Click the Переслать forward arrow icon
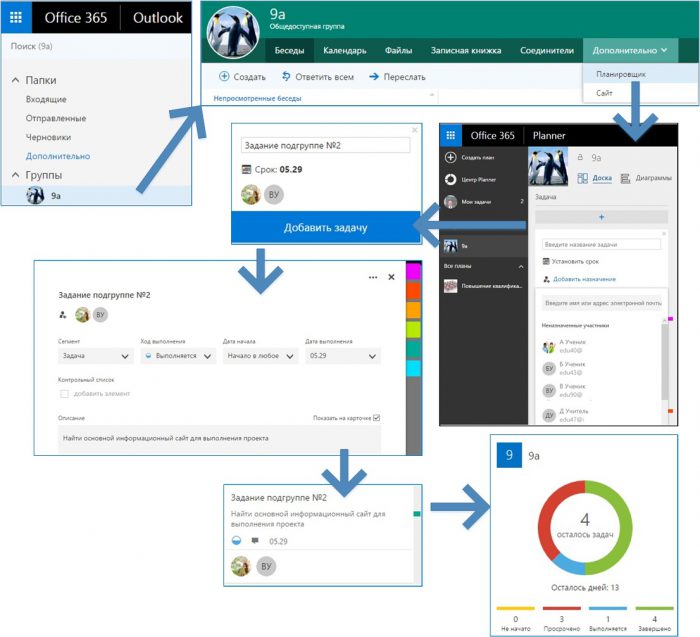This screenshot has height=637, width=700. 374,77
